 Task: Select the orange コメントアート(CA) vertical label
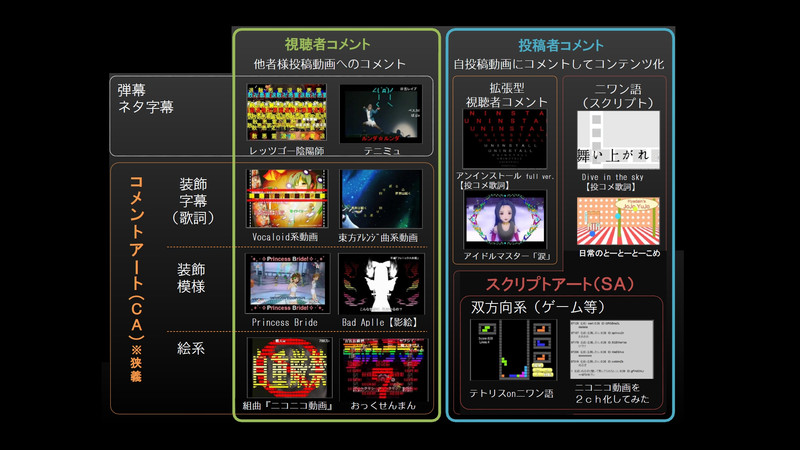[135, 270]
